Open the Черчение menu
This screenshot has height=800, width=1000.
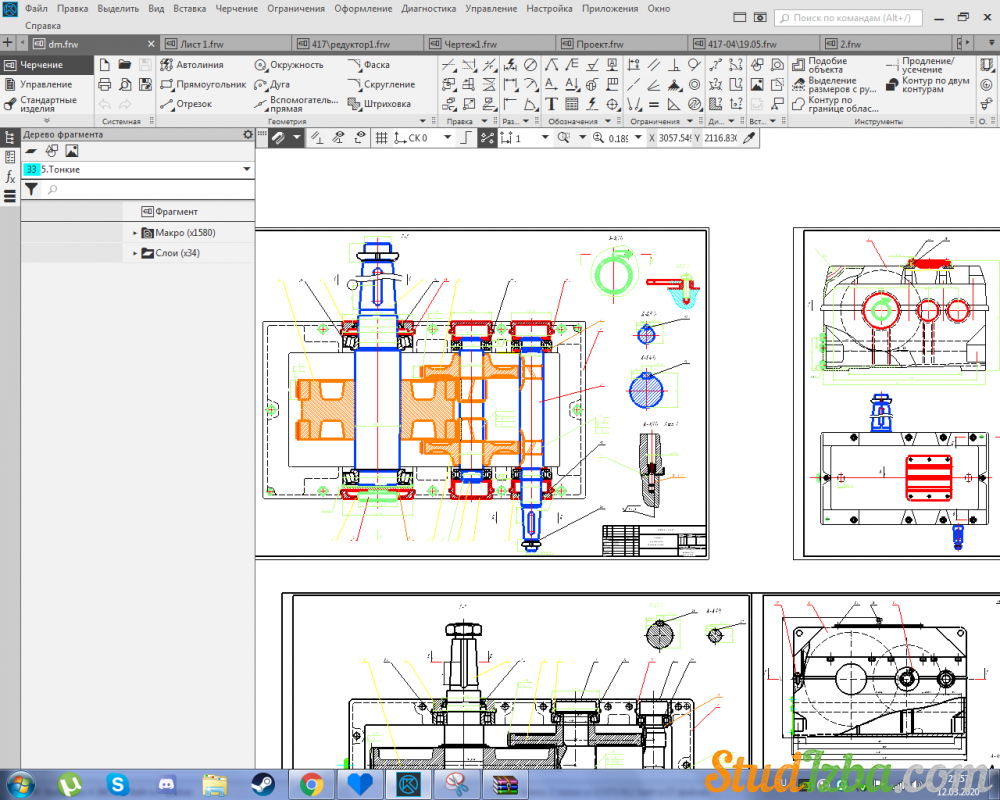point(235,8)
